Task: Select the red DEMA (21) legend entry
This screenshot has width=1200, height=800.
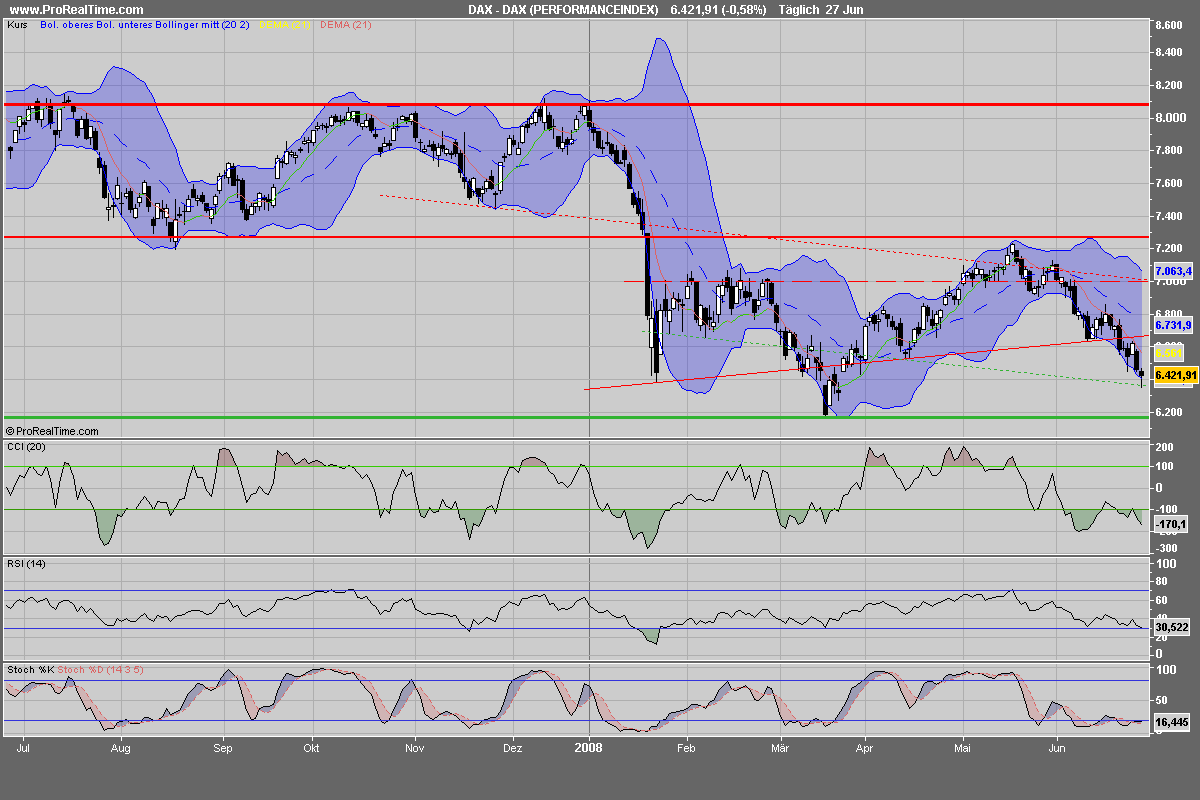Action: 345,24
